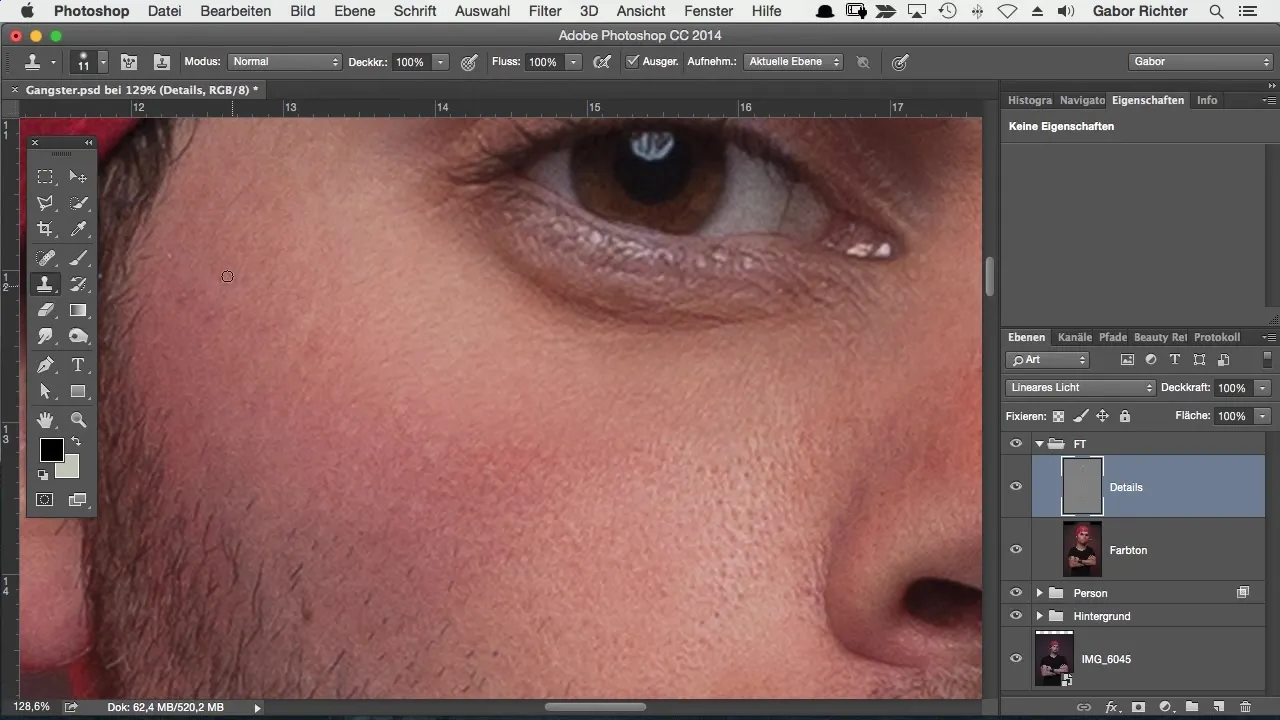
Task: Select the Zoom tool
Action: click(x=78, y=420)
